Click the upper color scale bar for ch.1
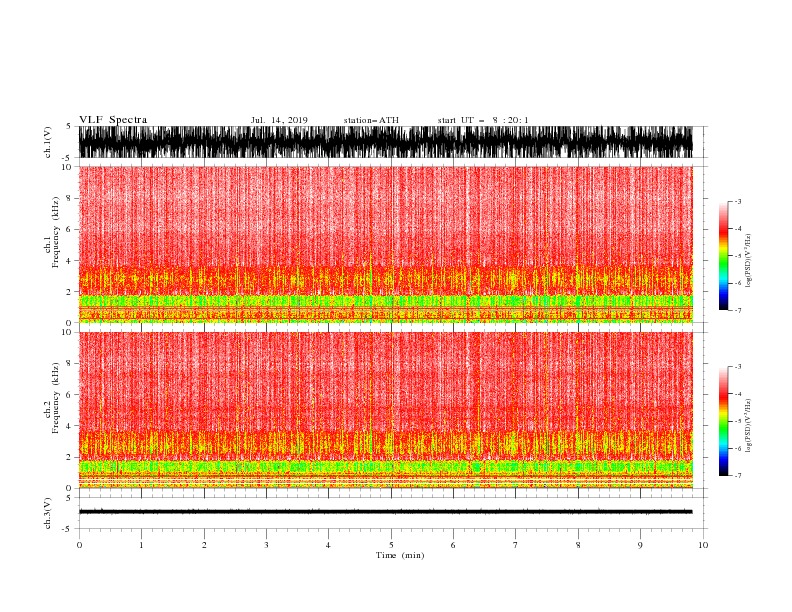Image resolution: width=792 pixels, height=612 pixels. pyautogui.click(x=723, y=256)
